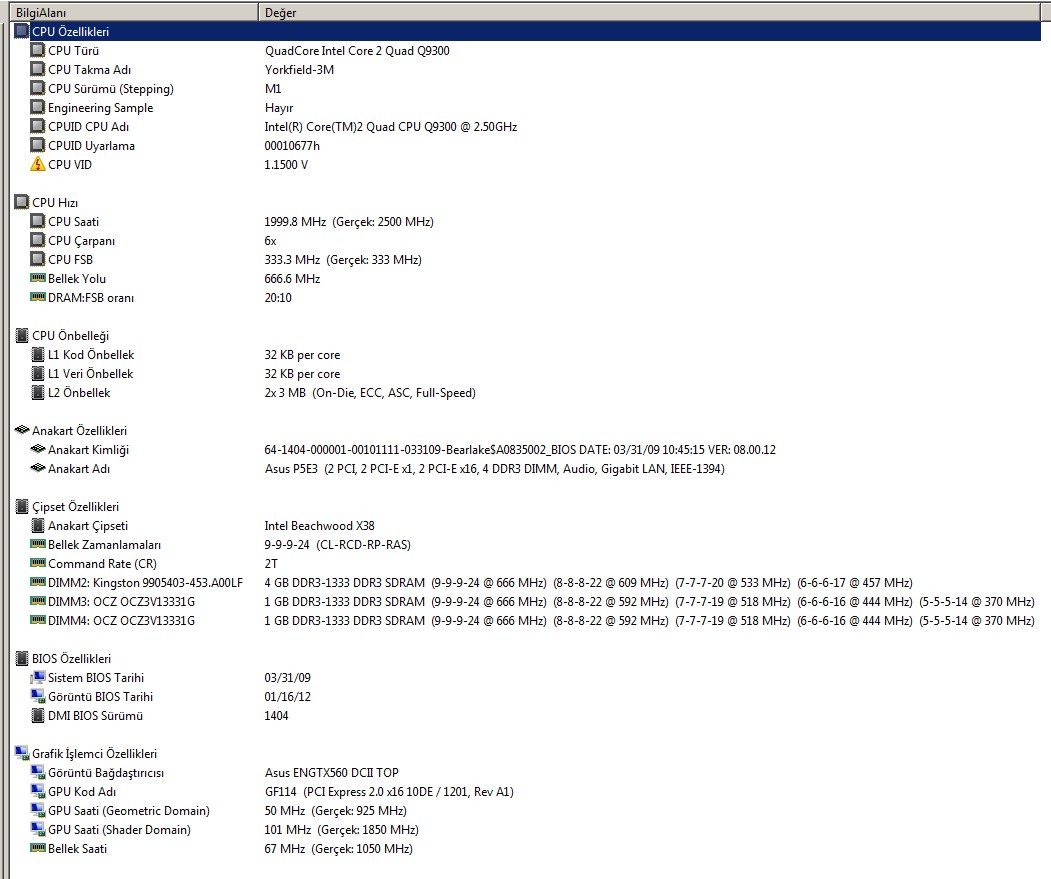
Task: Click the GPU Kod Adı icon
Action: (38, 791)
